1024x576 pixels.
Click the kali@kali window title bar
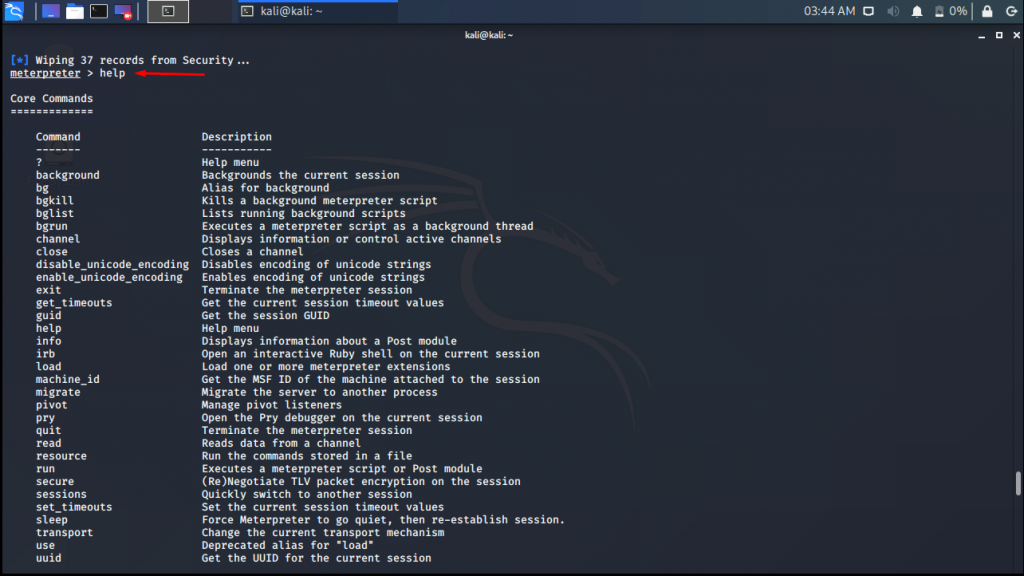pyautogui.click(x=488, y=35)
